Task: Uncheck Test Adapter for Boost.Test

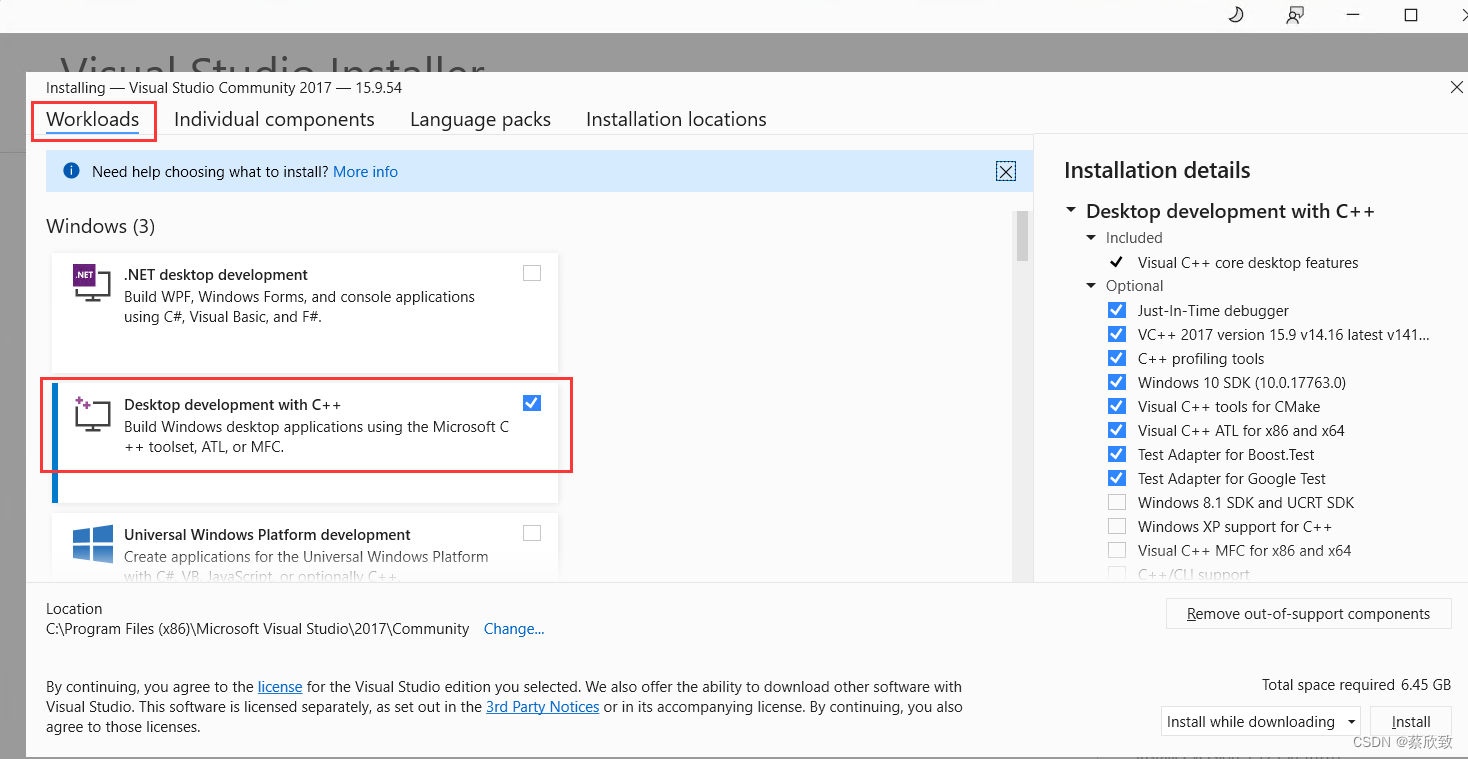Action: (x=1117, y=454)
